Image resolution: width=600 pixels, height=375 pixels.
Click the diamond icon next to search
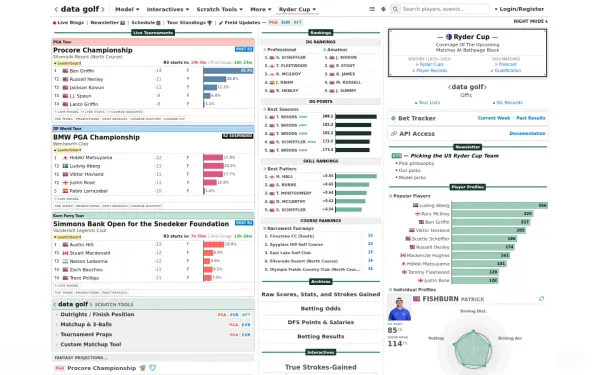[x=383, y=9]
